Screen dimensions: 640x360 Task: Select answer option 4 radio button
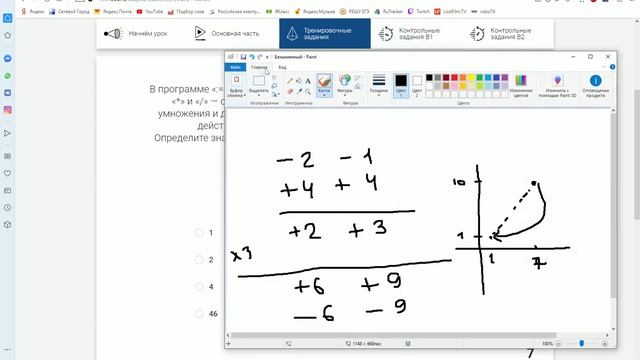199,287
